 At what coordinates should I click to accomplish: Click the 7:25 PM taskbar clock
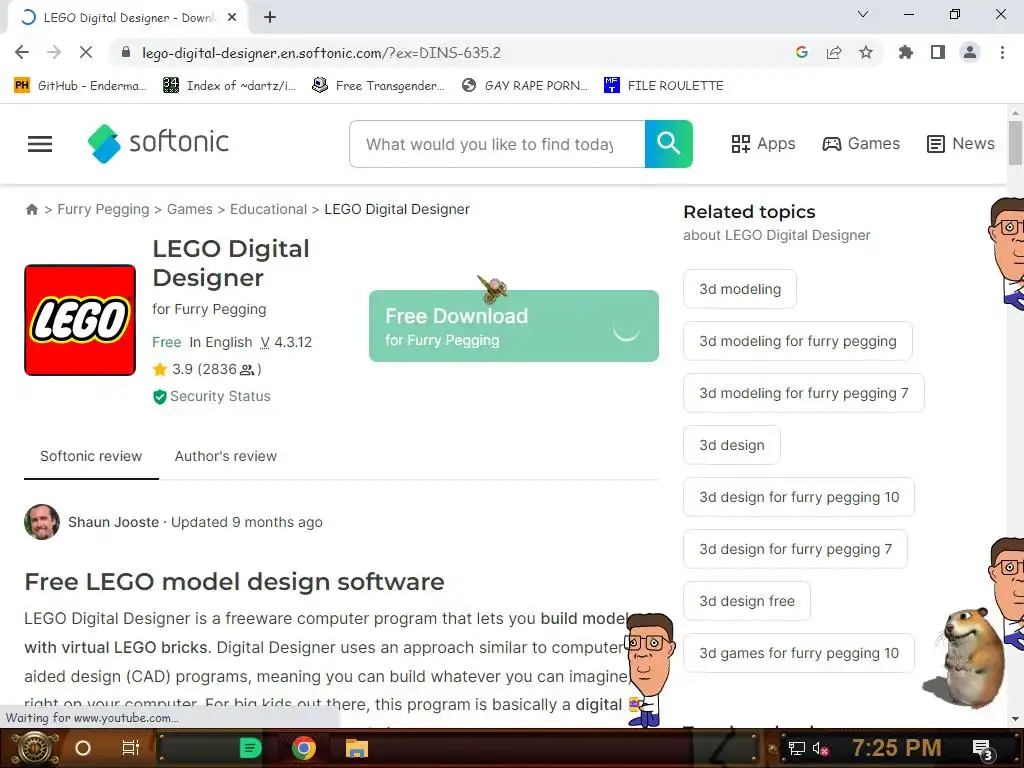(x=897, y=748)
